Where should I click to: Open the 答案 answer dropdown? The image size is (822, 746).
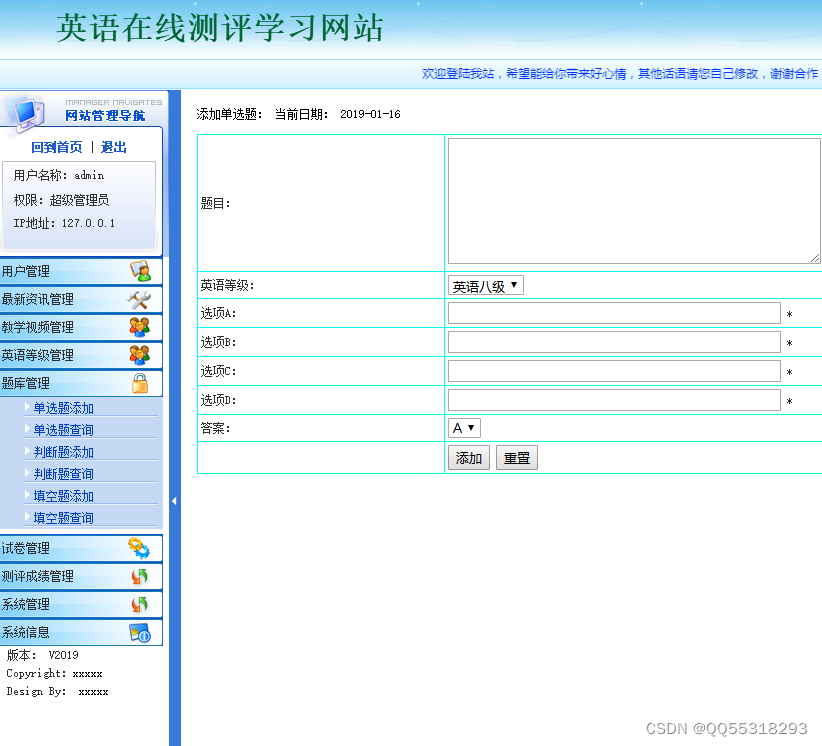pyautogui.click(x=463, y=427)
